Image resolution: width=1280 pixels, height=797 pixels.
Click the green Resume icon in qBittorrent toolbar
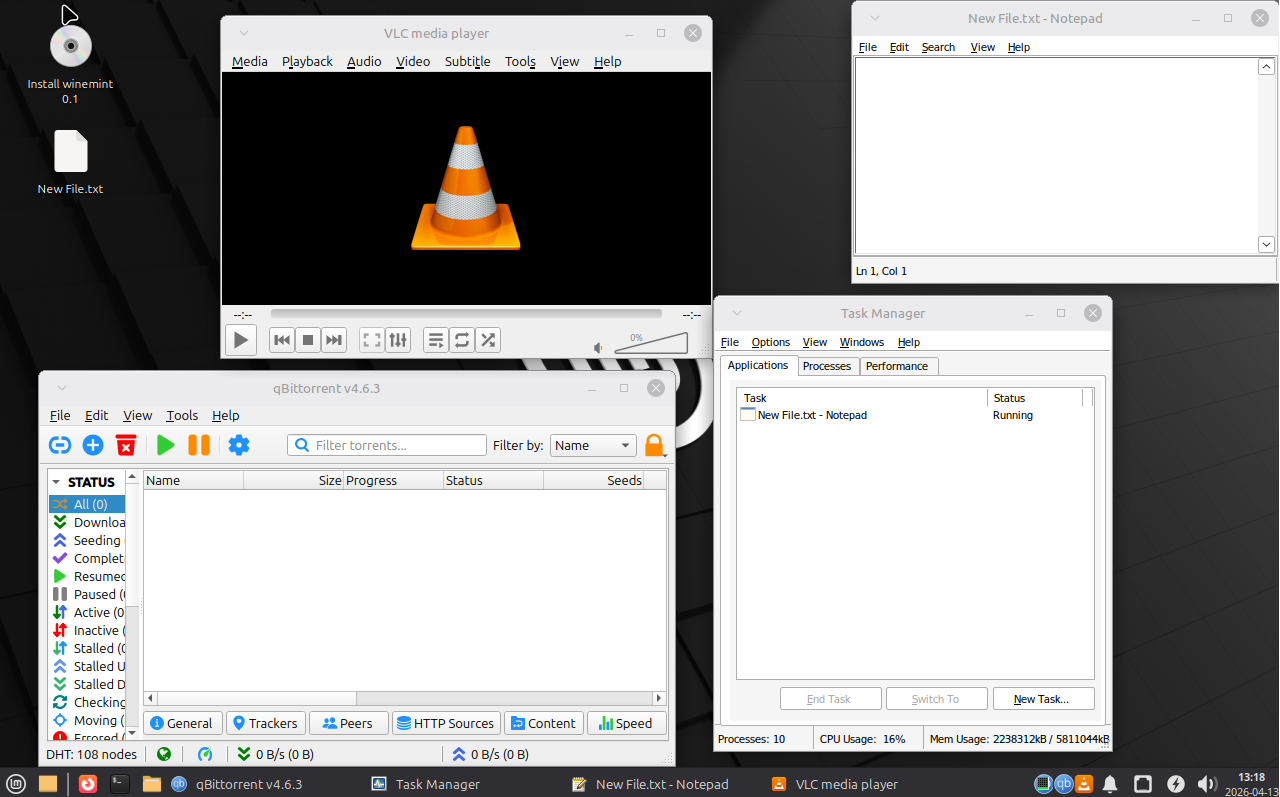tap(166, 445)
